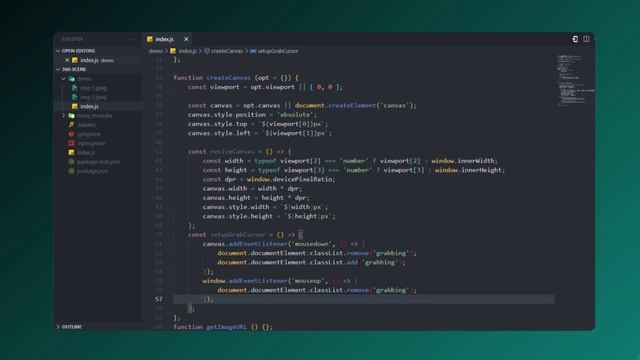
Task: Click the 'mousedown' event listener line
Action: tap(284, 244)
